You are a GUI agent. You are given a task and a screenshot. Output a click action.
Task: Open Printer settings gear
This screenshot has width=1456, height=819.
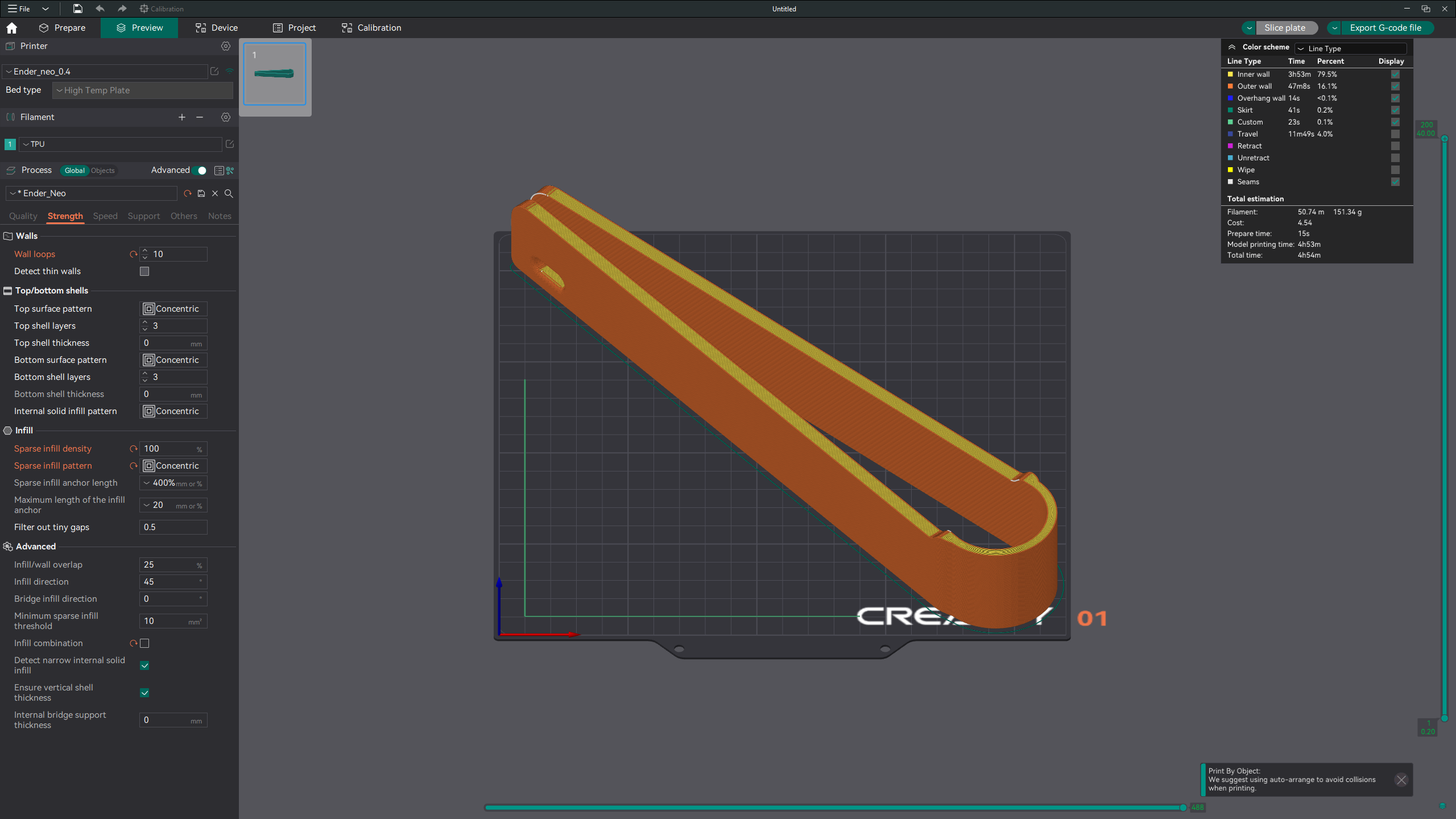(226, 46)
